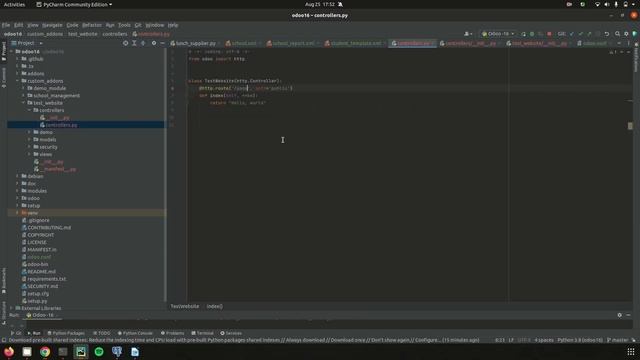Hide the Project tool window
The height and width of the screenshot is (360, 640).
[x=162, y=43]
